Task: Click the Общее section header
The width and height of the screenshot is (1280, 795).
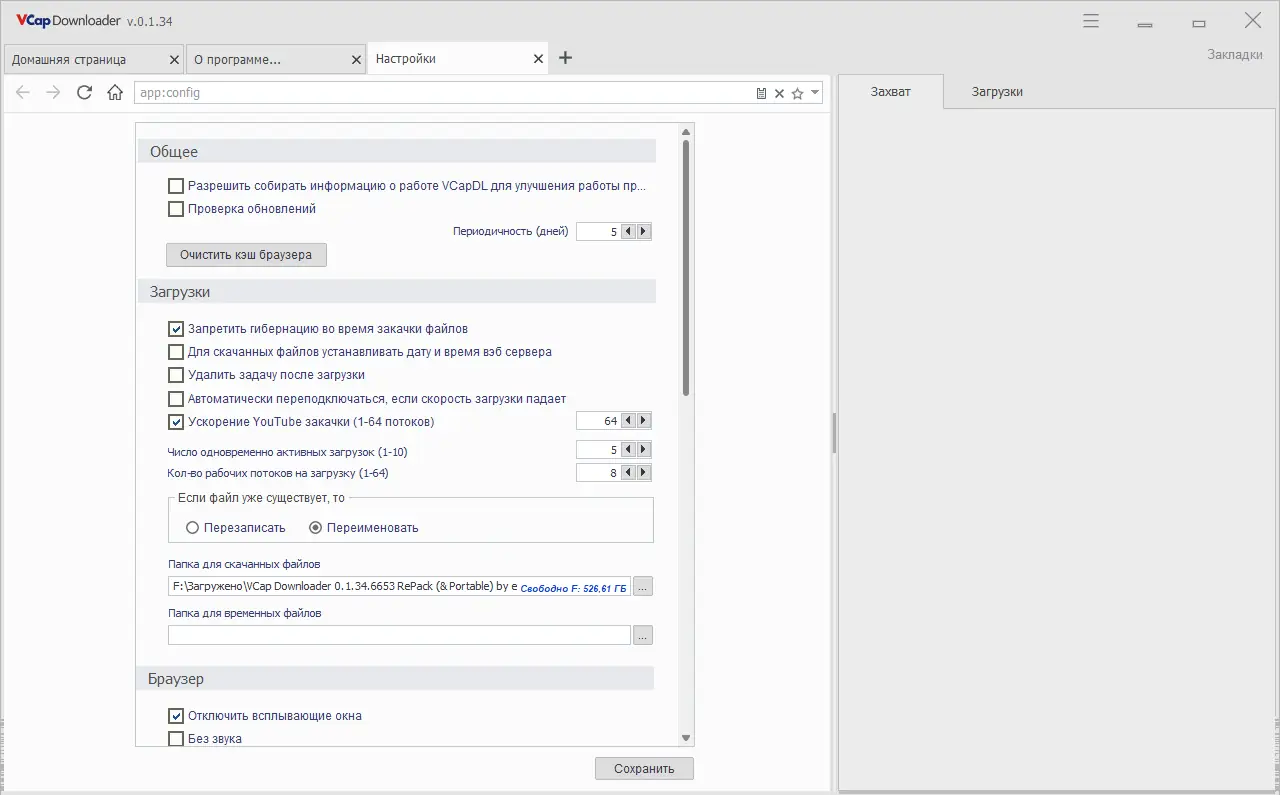Action: 396,152
